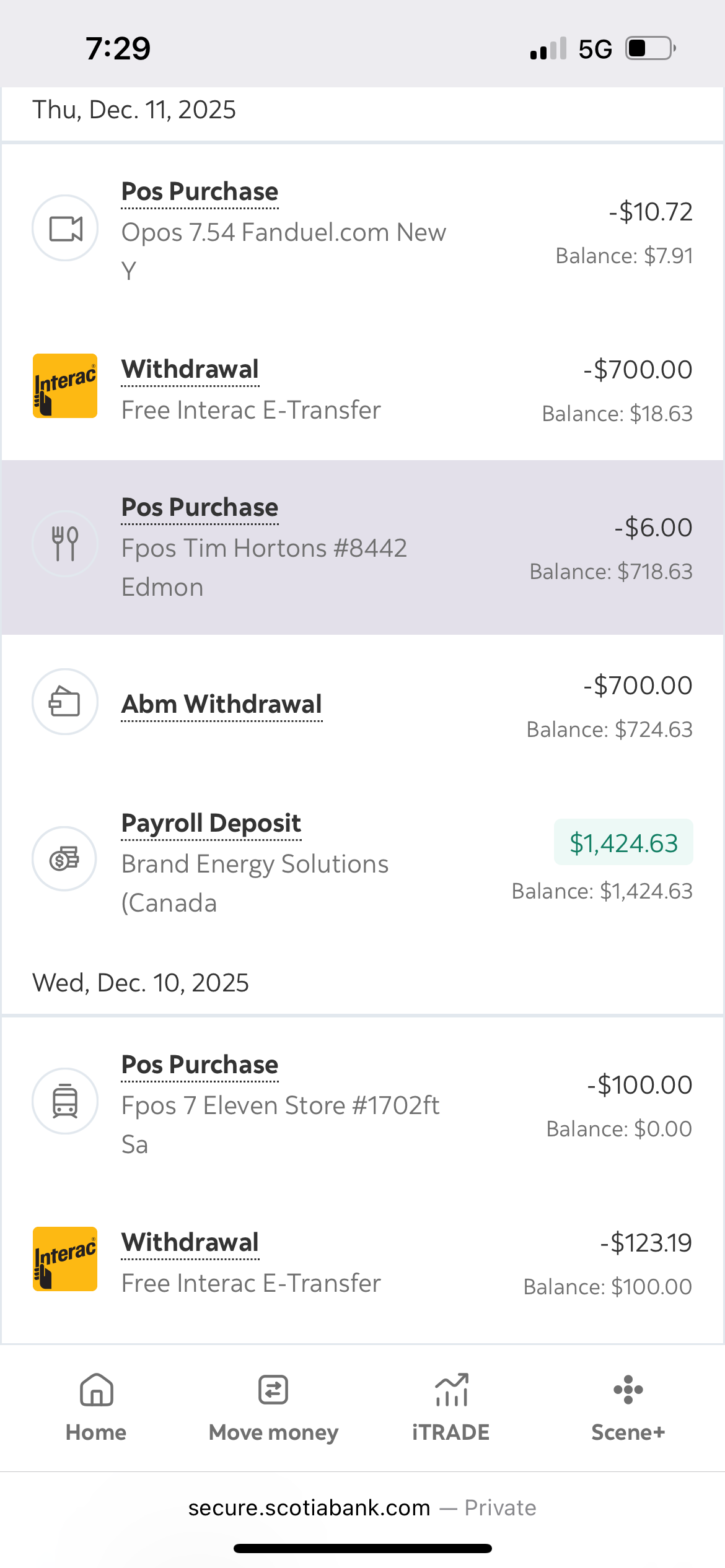Open the Fanduel.com Pos Purchase title
The width and height of the screenshot is (725, 1568).
[200, 192]
